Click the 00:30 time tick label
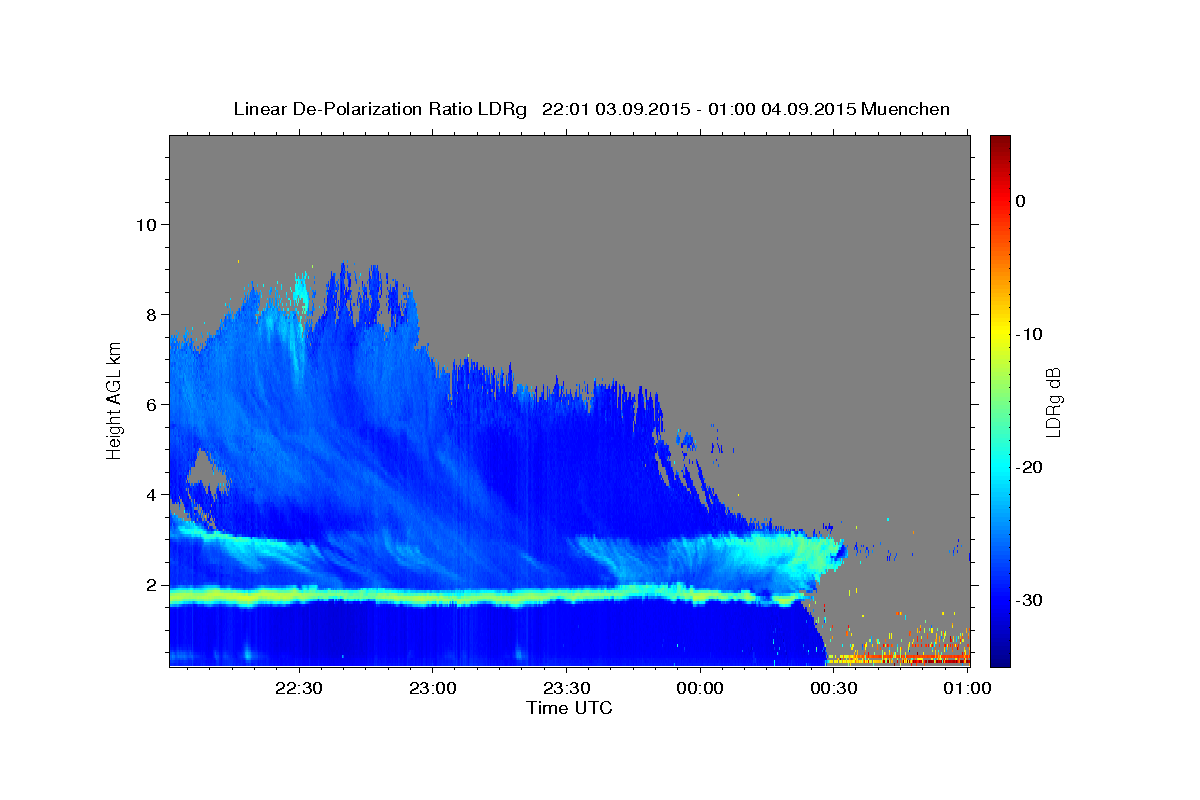 click(833, 688)
